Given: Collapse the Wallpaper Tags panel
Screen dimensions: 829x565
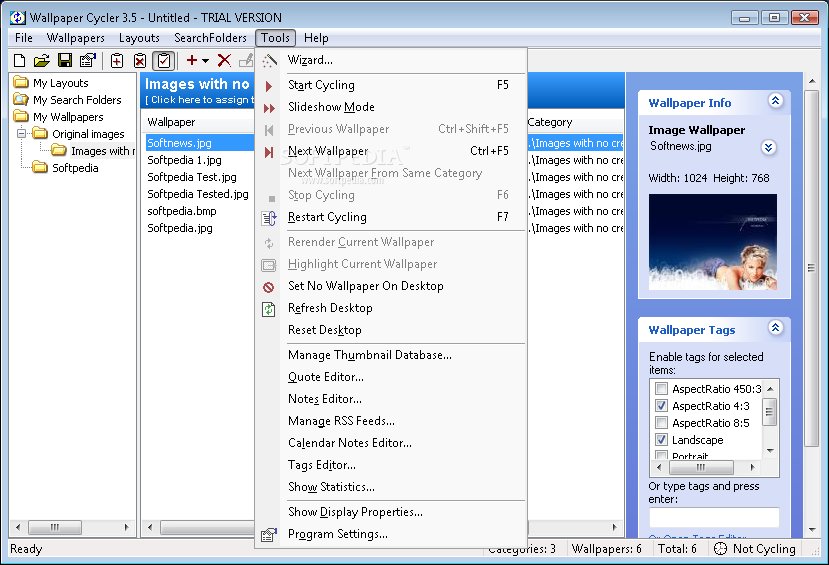Looking at the screenshot, I should pos(775,328).
